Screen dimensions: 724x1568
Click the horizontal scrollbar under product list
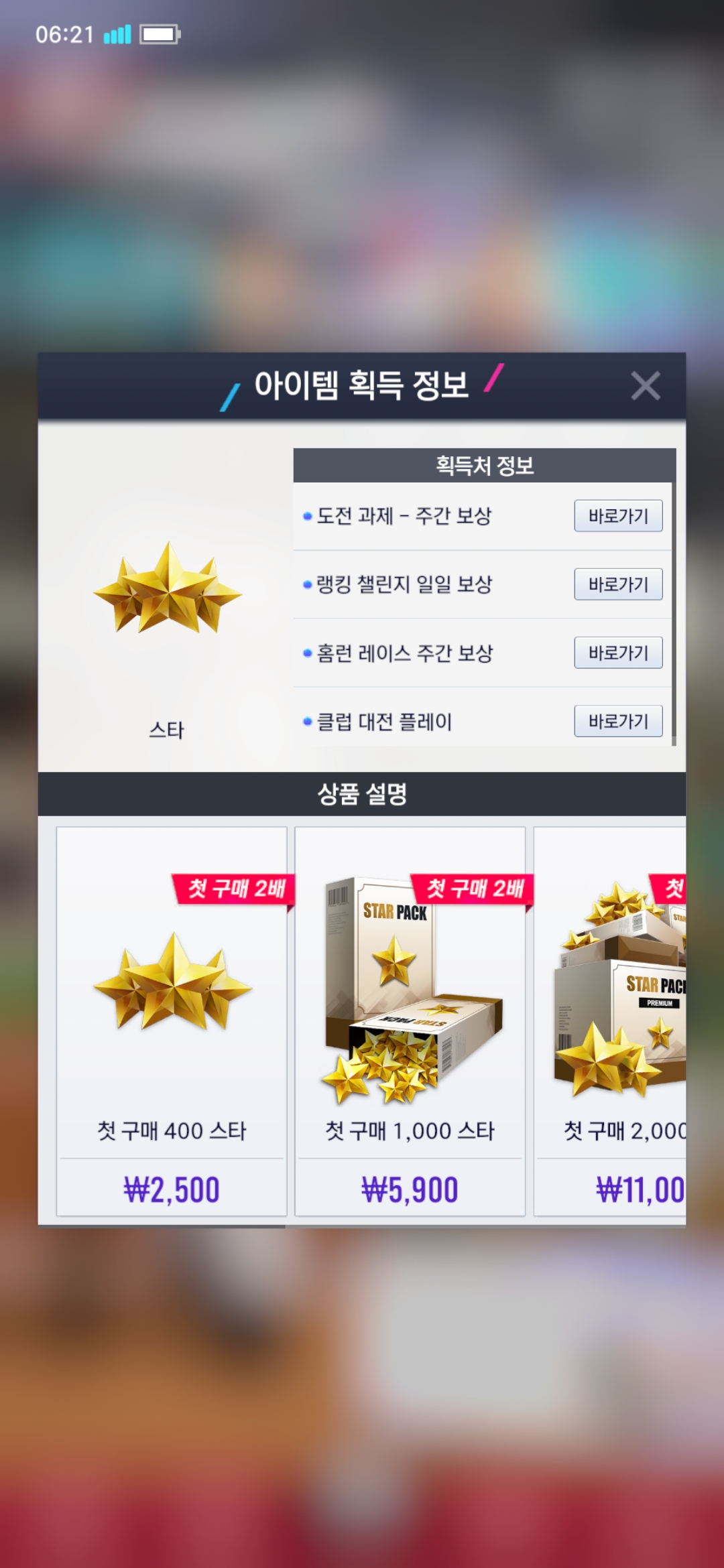pos(162,1226)
